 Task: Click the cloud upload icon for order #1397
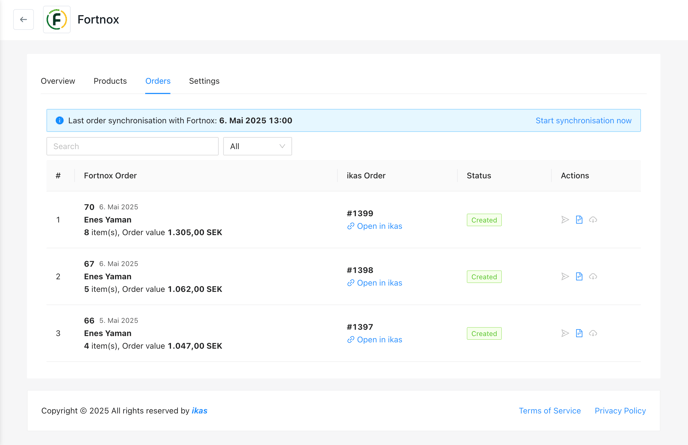[593, 333]
